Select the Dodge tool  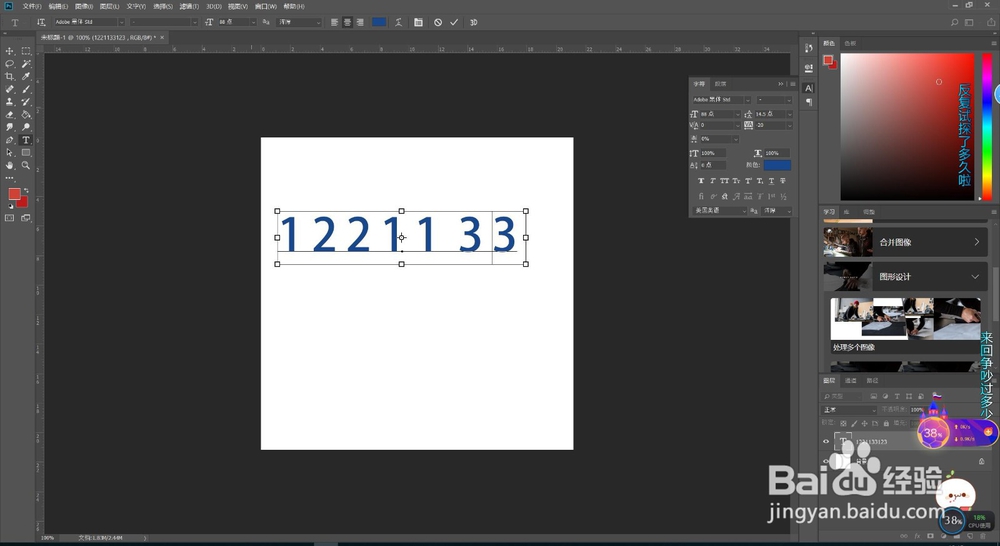coord(26,128)
